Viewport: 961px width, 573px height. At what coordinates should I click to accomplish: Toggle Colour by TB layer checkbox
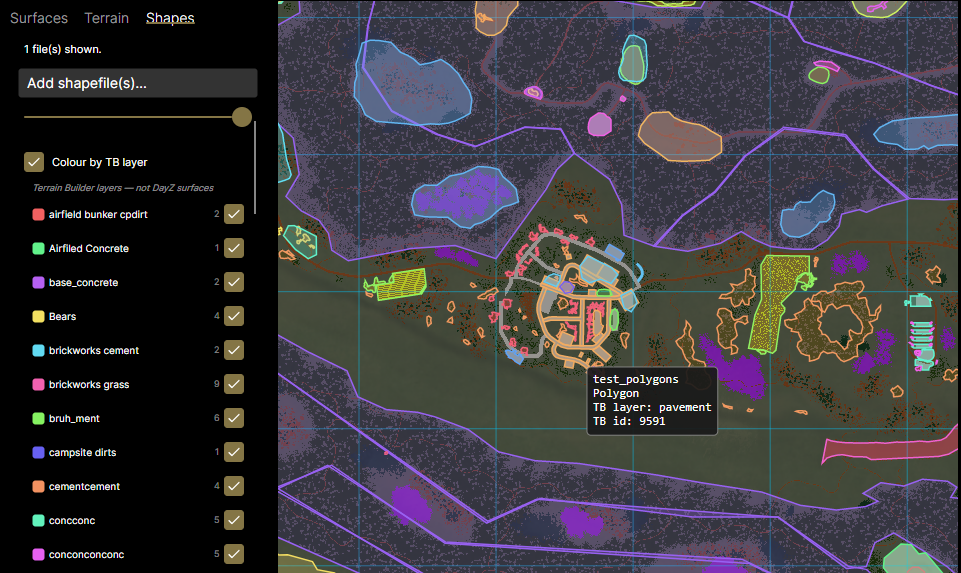(34, 162)
